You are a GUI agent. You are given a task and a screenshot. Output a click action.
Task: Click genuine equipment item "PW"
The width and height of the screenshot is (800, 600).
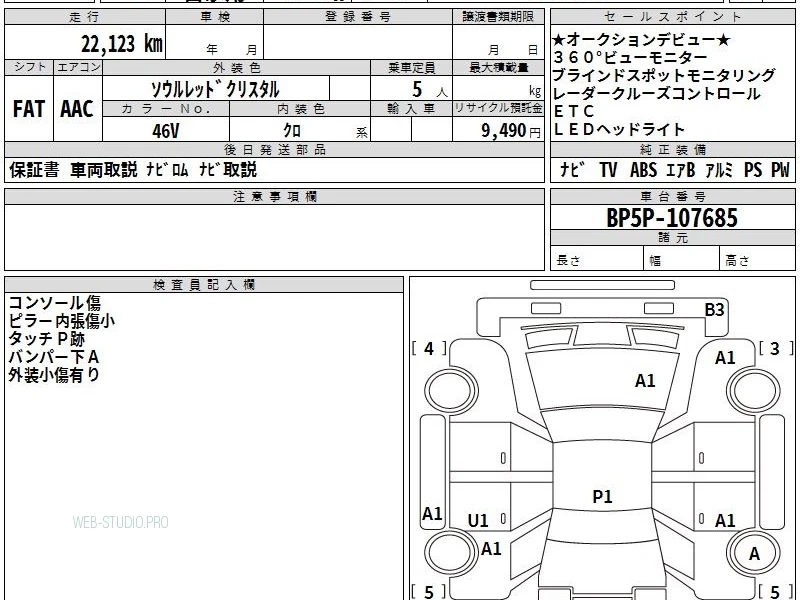coord(780,170)
